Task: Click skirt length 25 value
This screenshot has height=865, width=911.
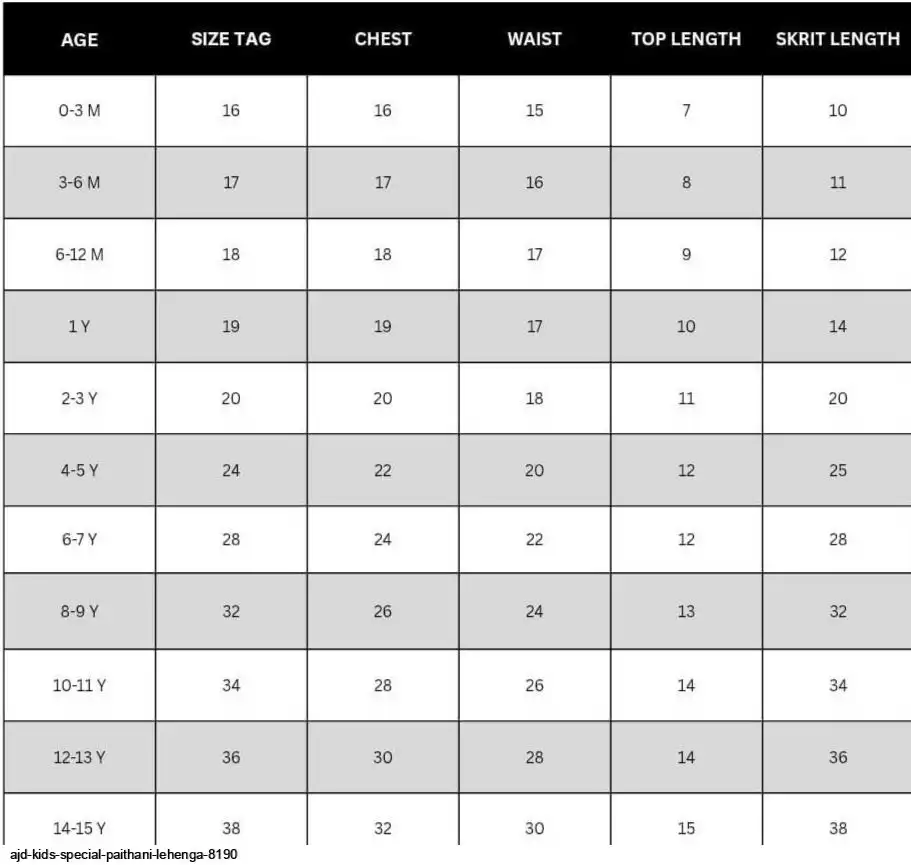Action: pyautogui.click(x=837, y=470)
